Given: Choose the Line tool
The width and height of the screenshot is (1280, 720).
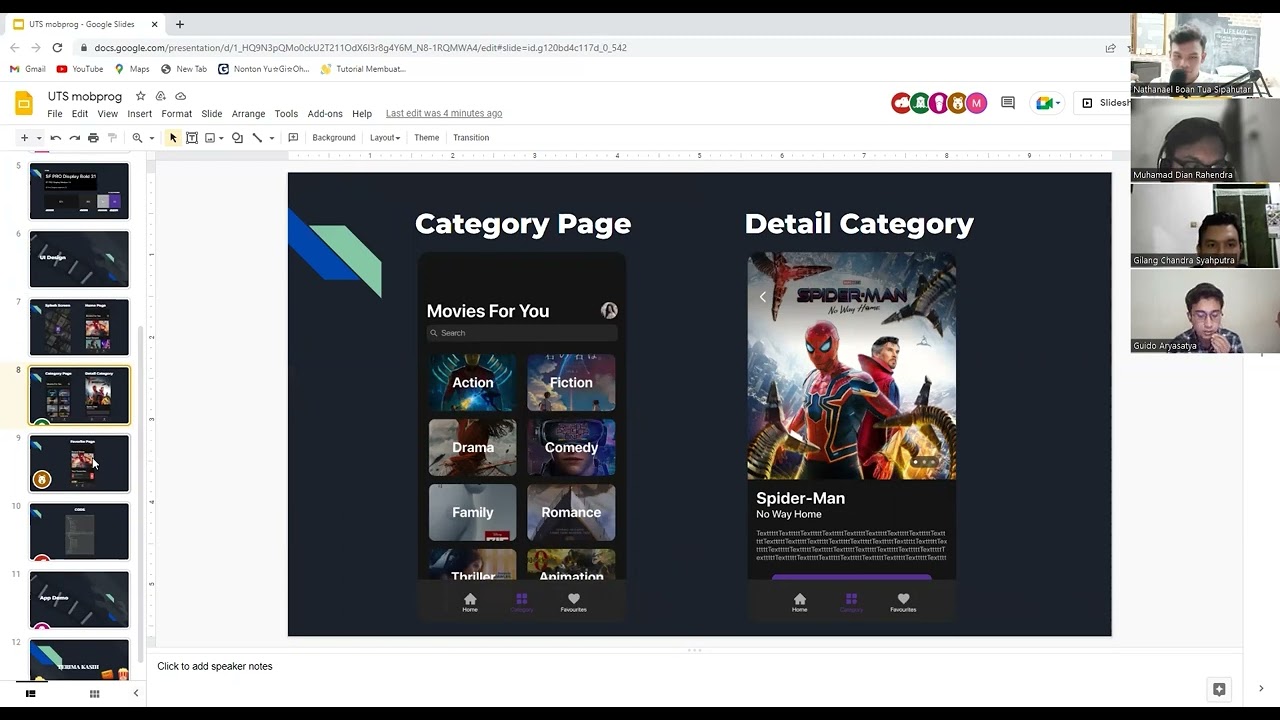Looking at the screenshot, I should [257, 138].
